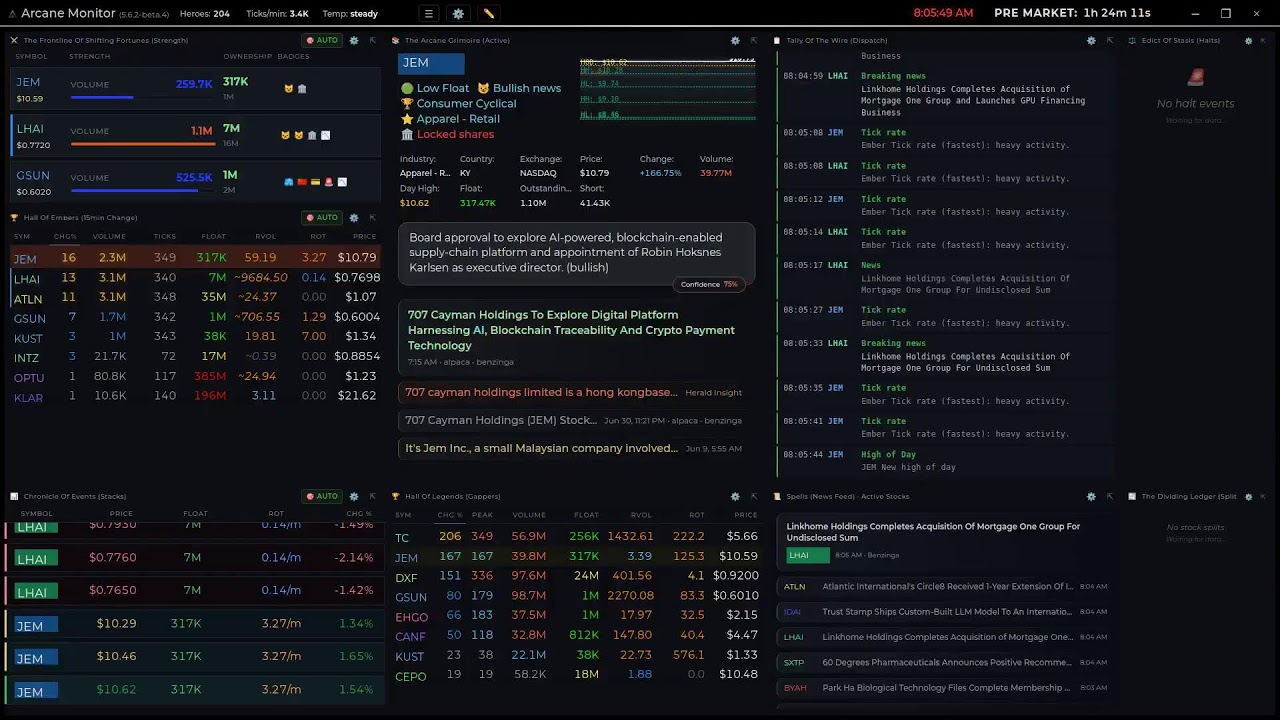1280x720 pixels.
Task: Click the JEM symbol tag in Grimoire
Action: click(432, 63)
